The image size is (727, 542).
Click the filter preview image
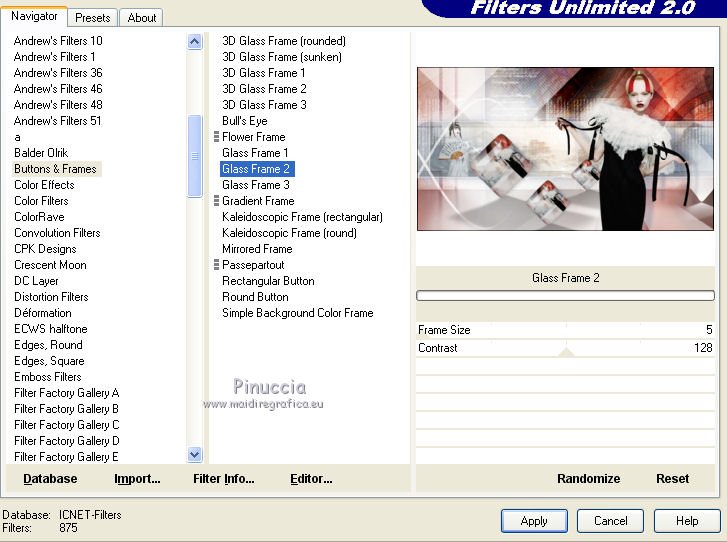[565, 149]
